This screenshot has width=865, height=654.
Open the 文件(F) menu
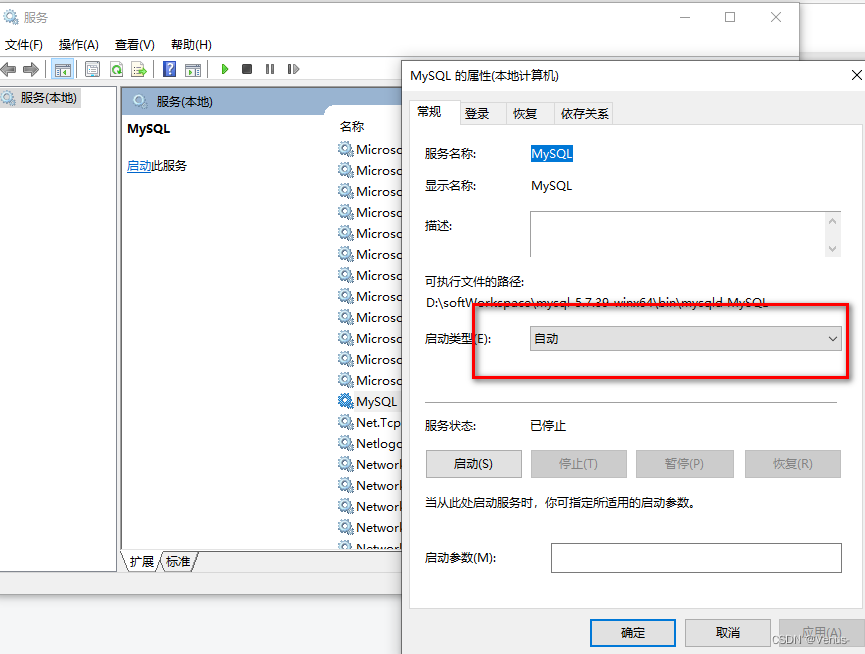point(23,45)
